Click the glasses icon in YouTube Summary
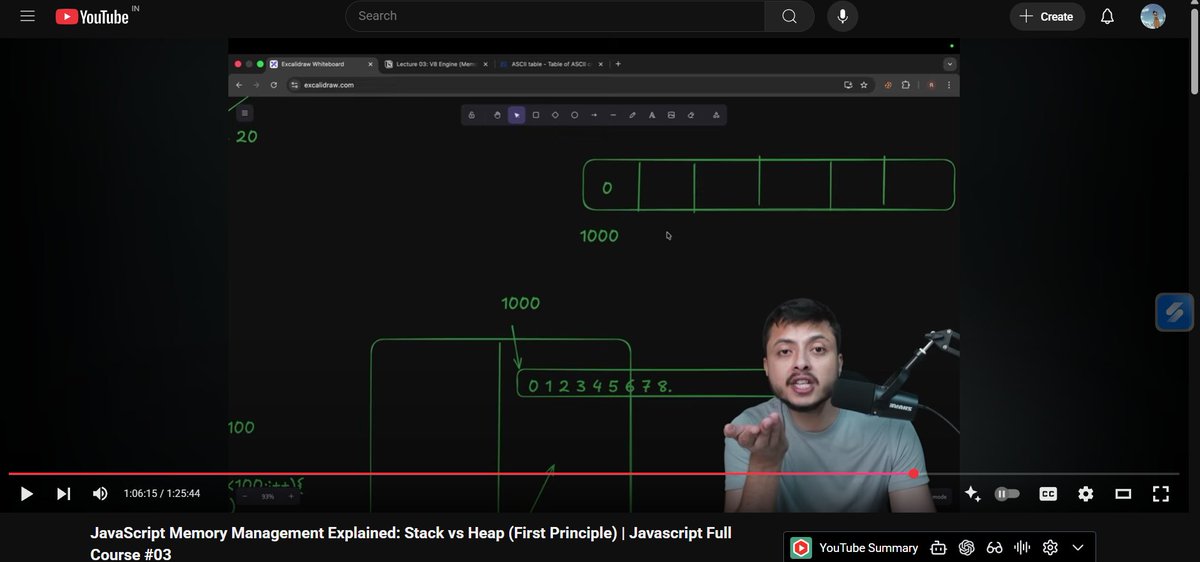The width and height of the screenshot is (1200, 562). [994, 548]
